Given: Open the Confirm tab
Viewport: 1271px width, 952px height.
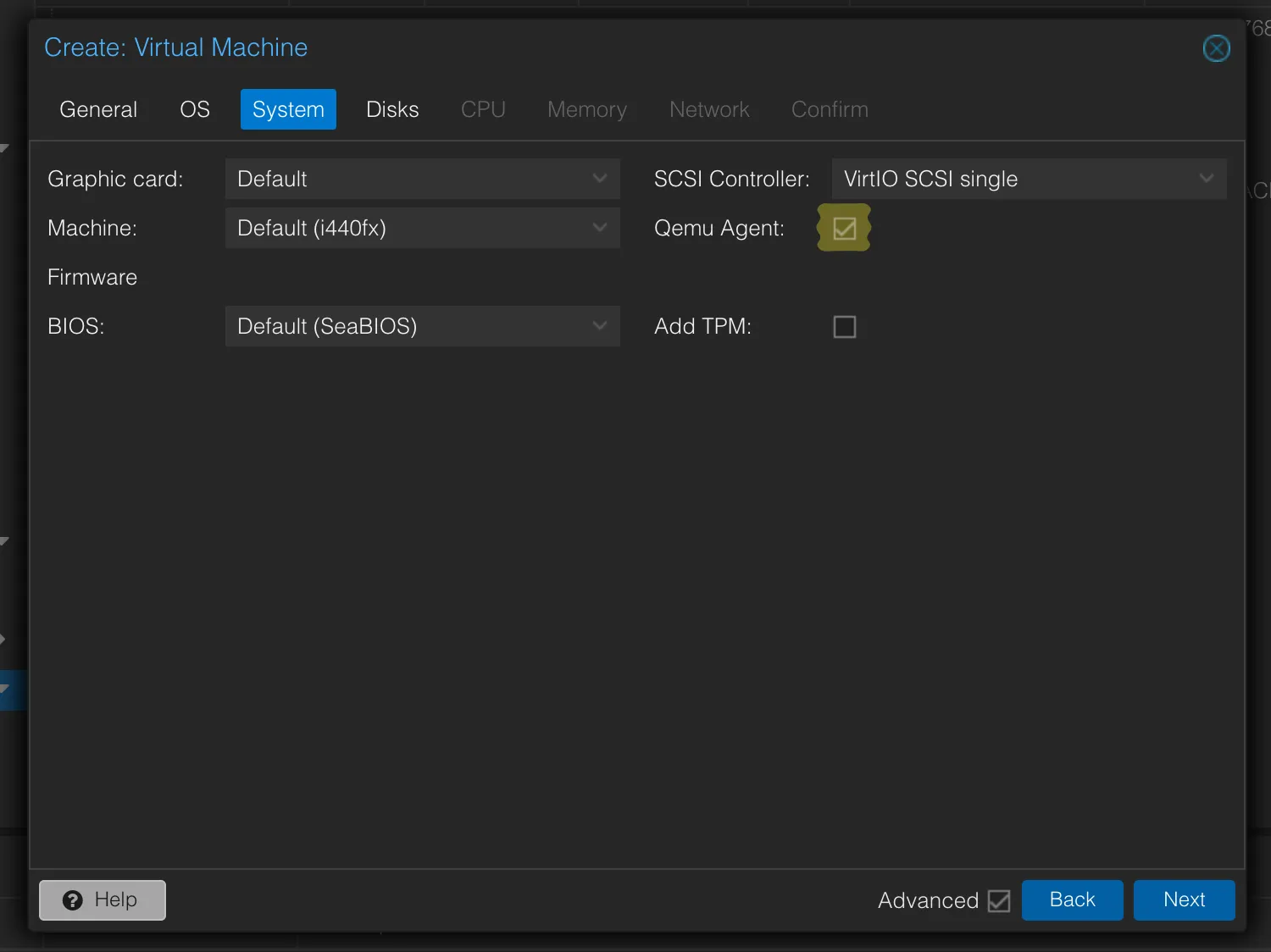Looking at the screenshot, I should point(830,109).
